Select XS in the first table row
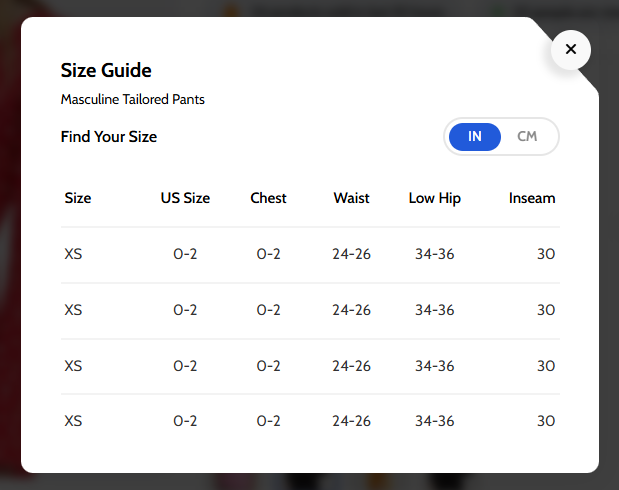The height and width of the screenshot is (490, 619). tap(73, 254)
